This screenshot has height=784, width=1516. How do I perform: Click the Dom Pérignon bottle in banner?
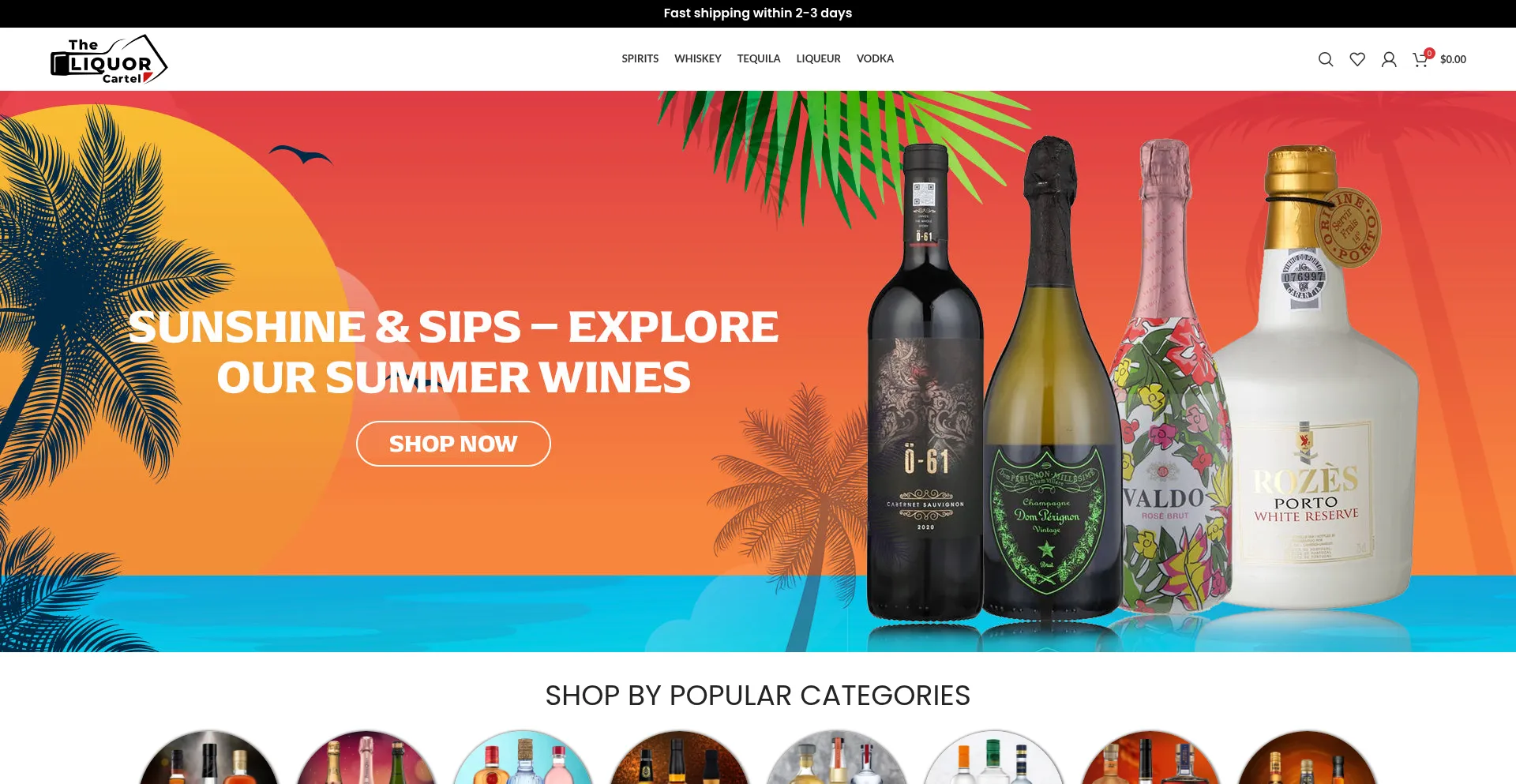1050,379
